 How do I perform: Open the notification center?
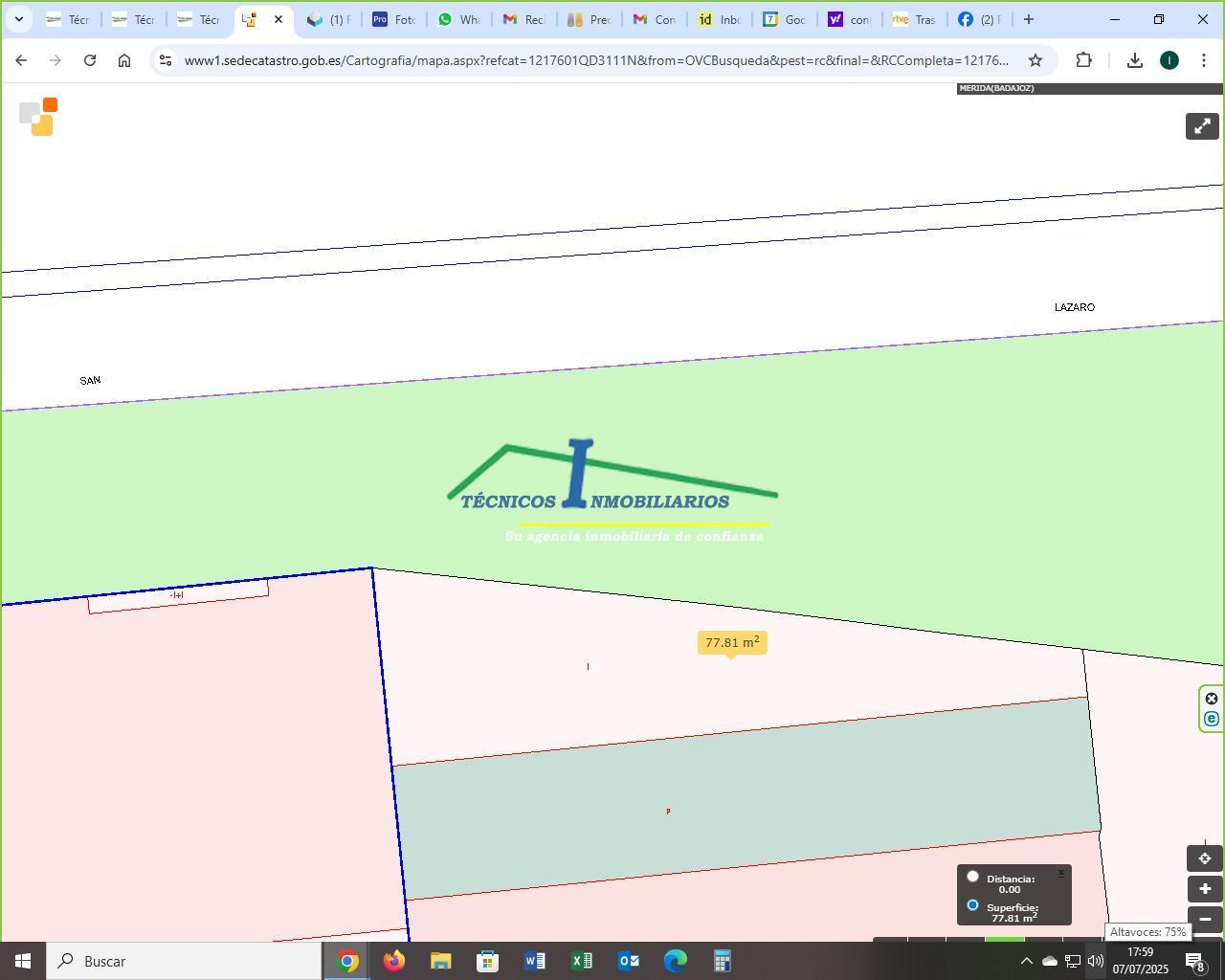coord(1196,961)
